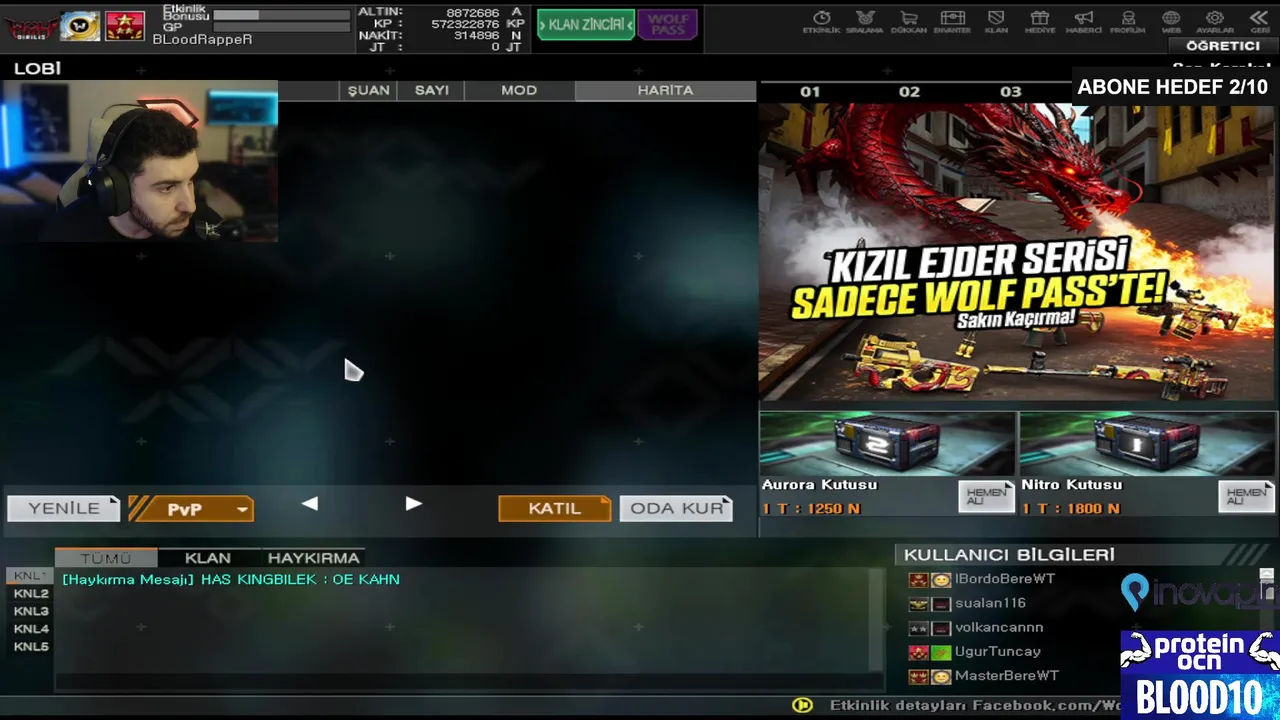Click the Geri back arrows icon

[x=1259, y=21]
